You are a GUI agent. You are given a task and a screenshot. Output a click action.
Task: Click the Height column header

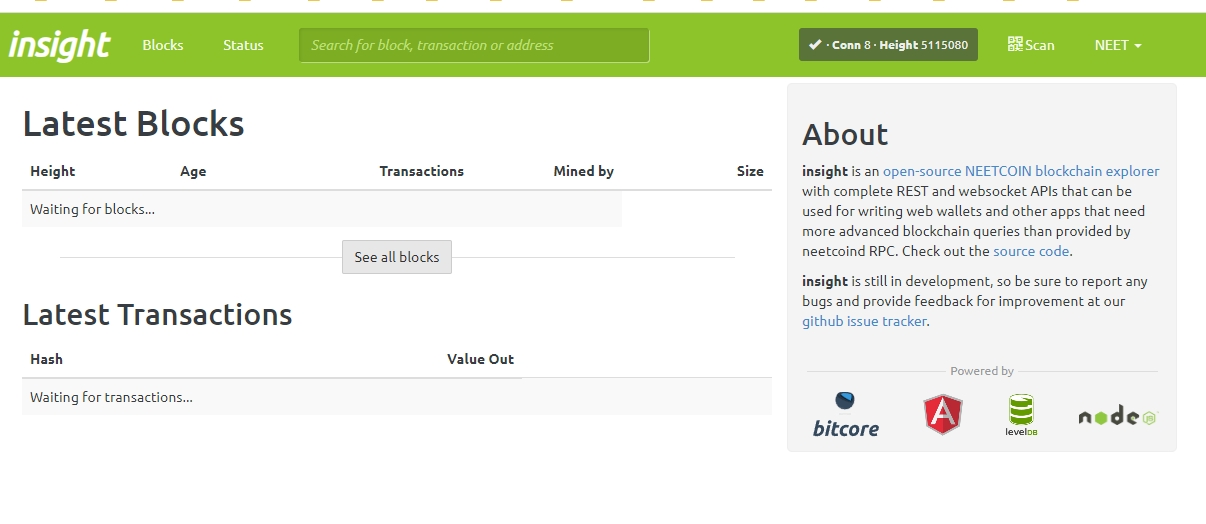(x=53, y=171)
